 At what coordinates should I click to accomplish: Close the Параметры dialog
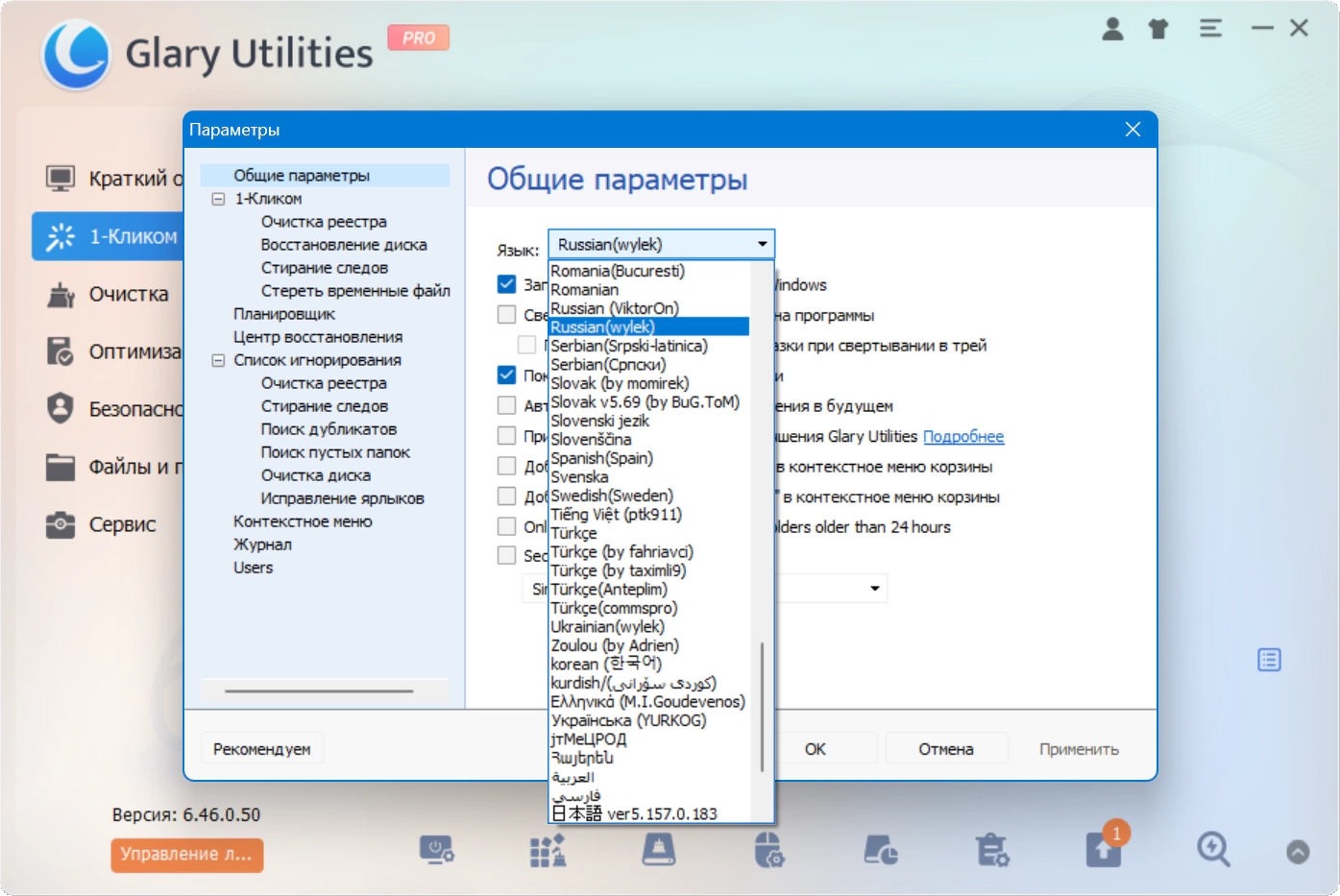(x=1133, y=130)
